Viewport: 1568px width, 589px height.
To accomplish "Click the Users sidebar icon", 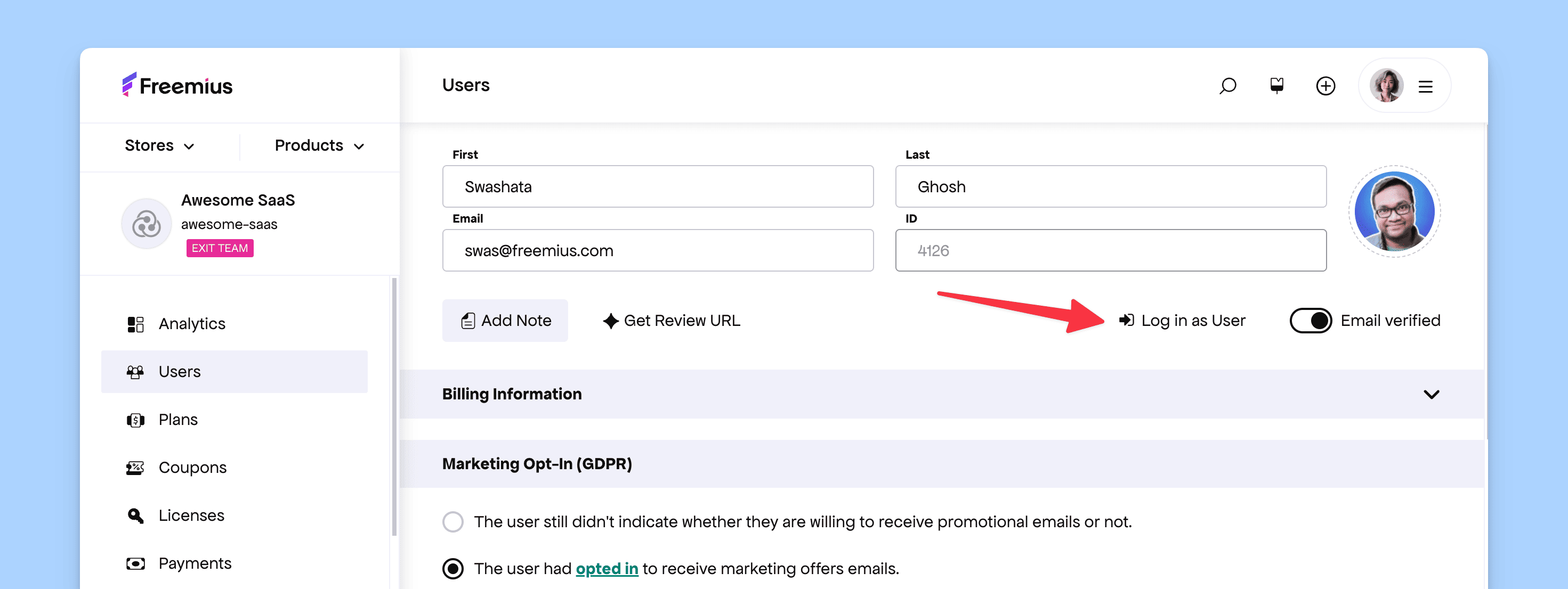I will [x=135, y=372].
